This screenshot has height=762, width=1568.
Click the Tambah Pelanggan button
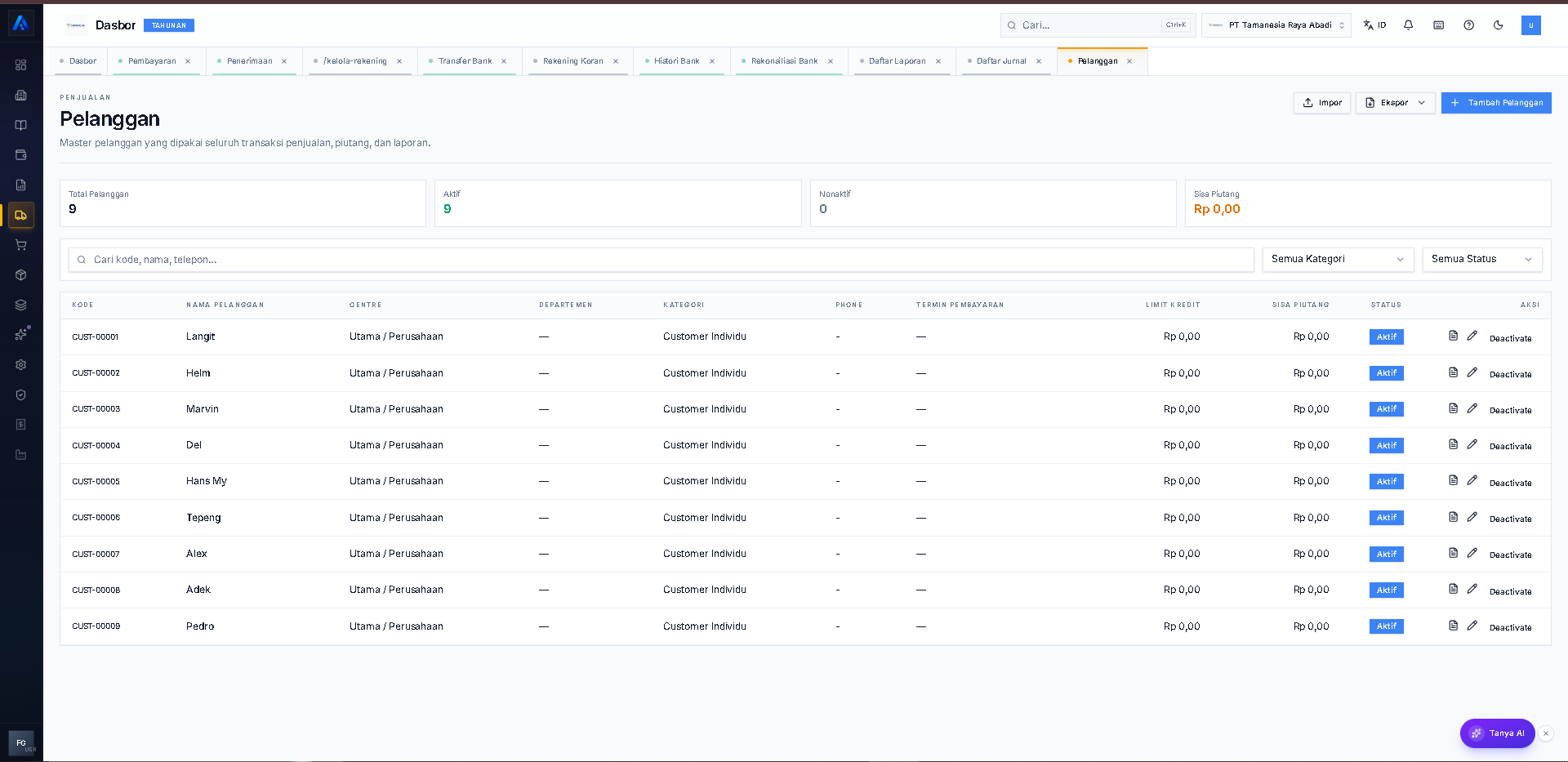(1496, 103)
